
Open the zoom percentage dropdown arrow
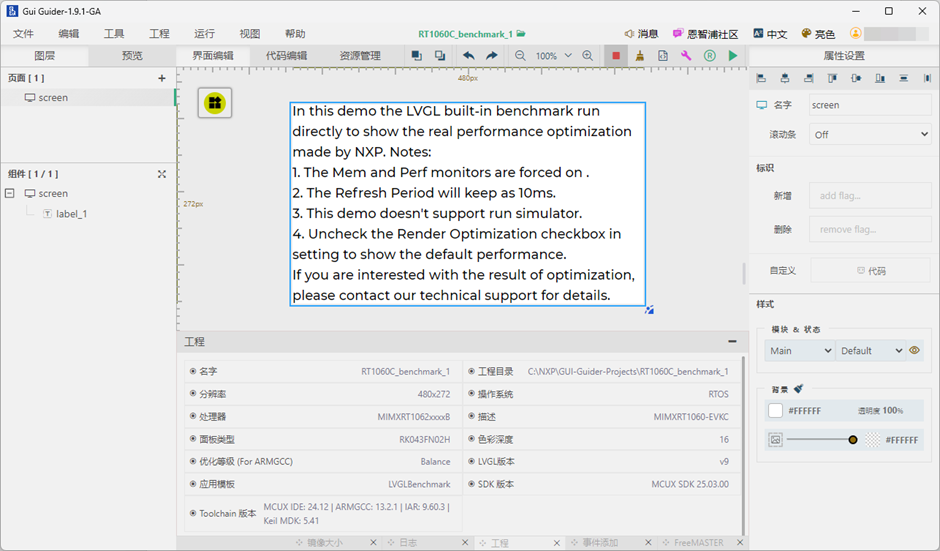(568, 56)
